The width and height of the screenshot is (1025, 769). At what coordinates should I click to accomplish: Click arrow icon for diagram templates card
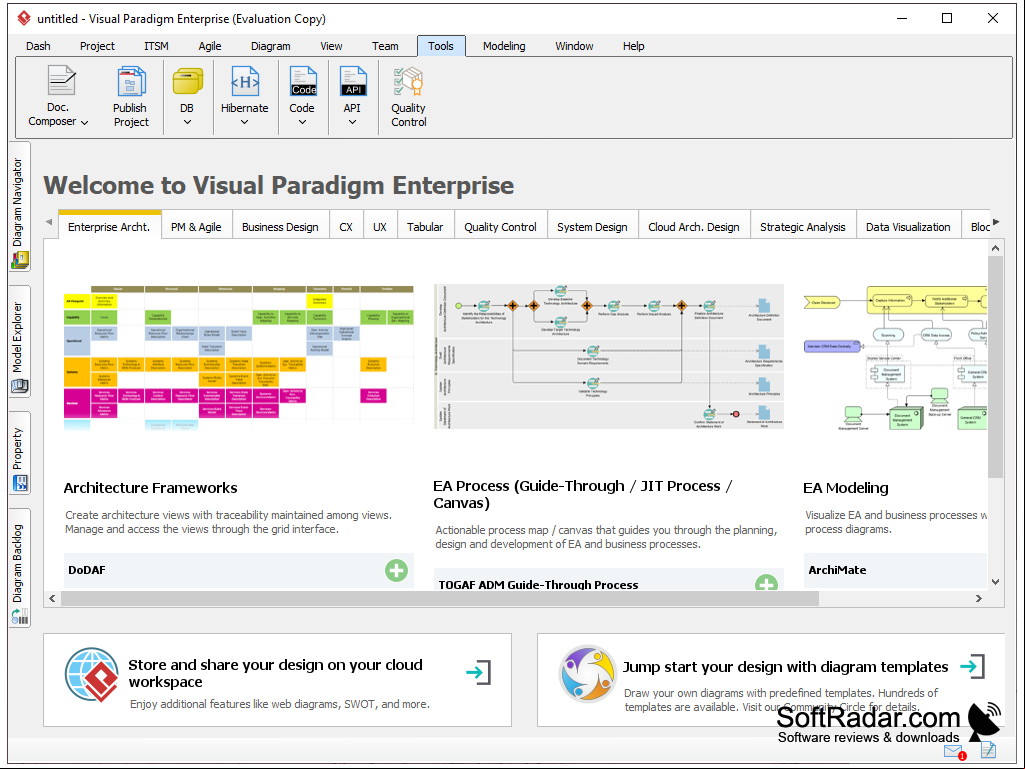coord(972,666)
